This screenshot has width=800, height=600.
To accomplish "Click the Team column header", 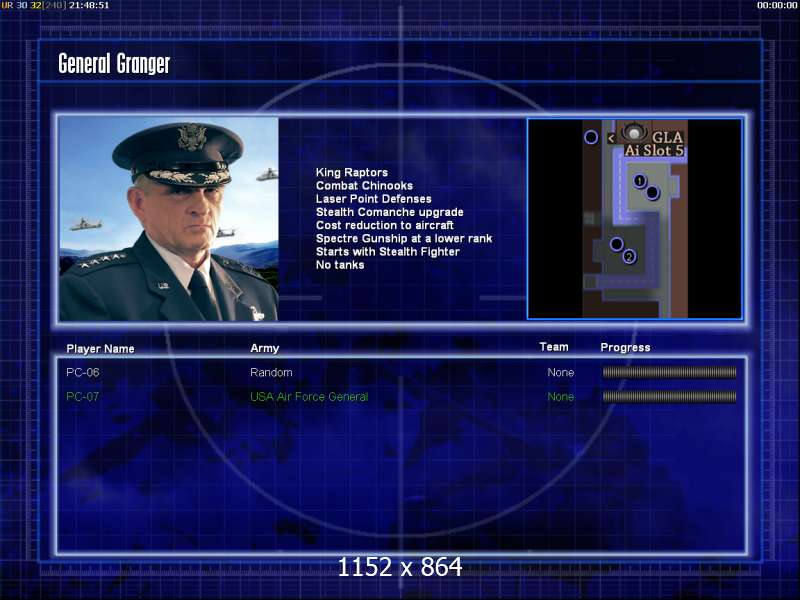I will coord(554,347).
